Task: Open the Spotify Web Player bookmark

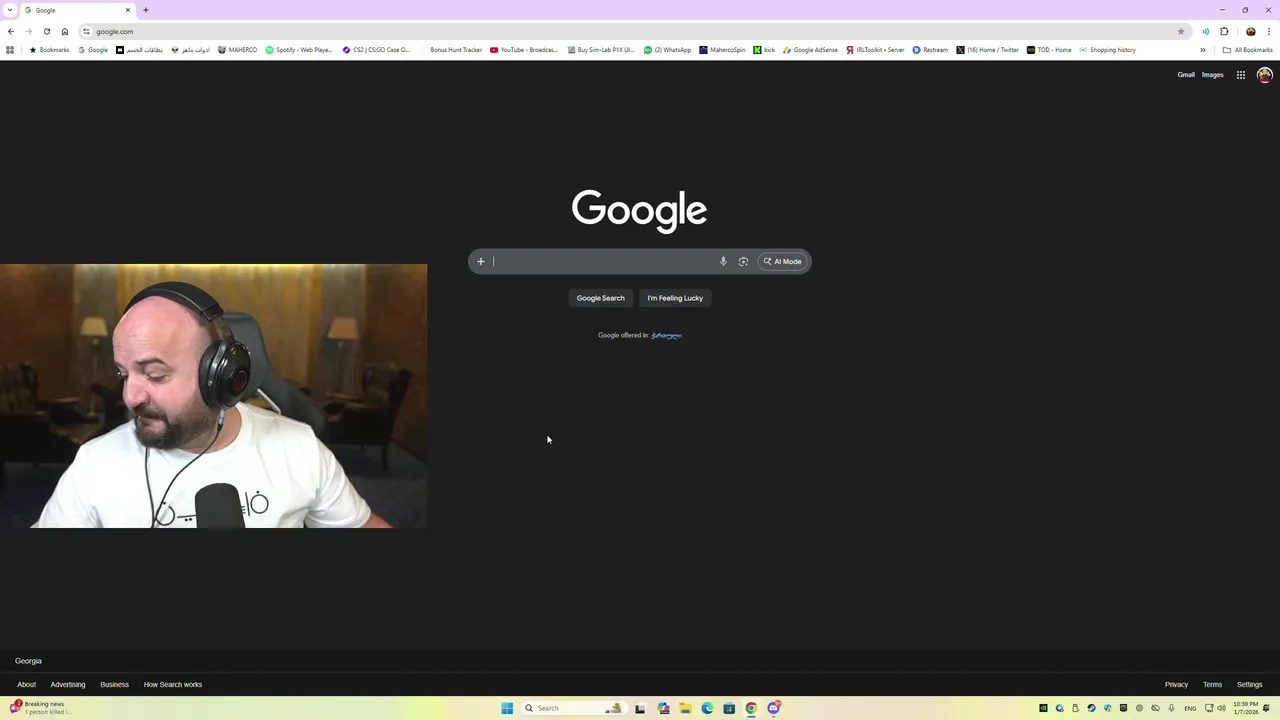Action: [x=299, y=50]
